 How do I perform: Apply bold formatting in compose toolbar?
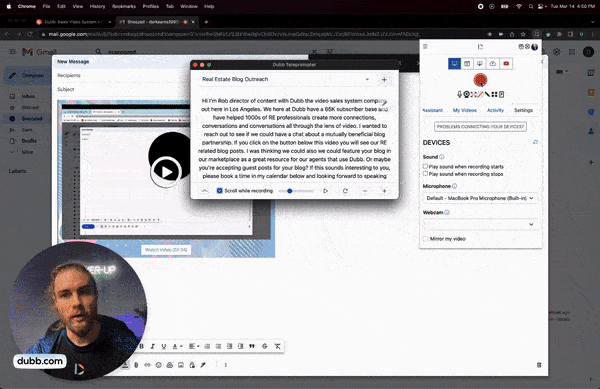(x=141, y=346)
